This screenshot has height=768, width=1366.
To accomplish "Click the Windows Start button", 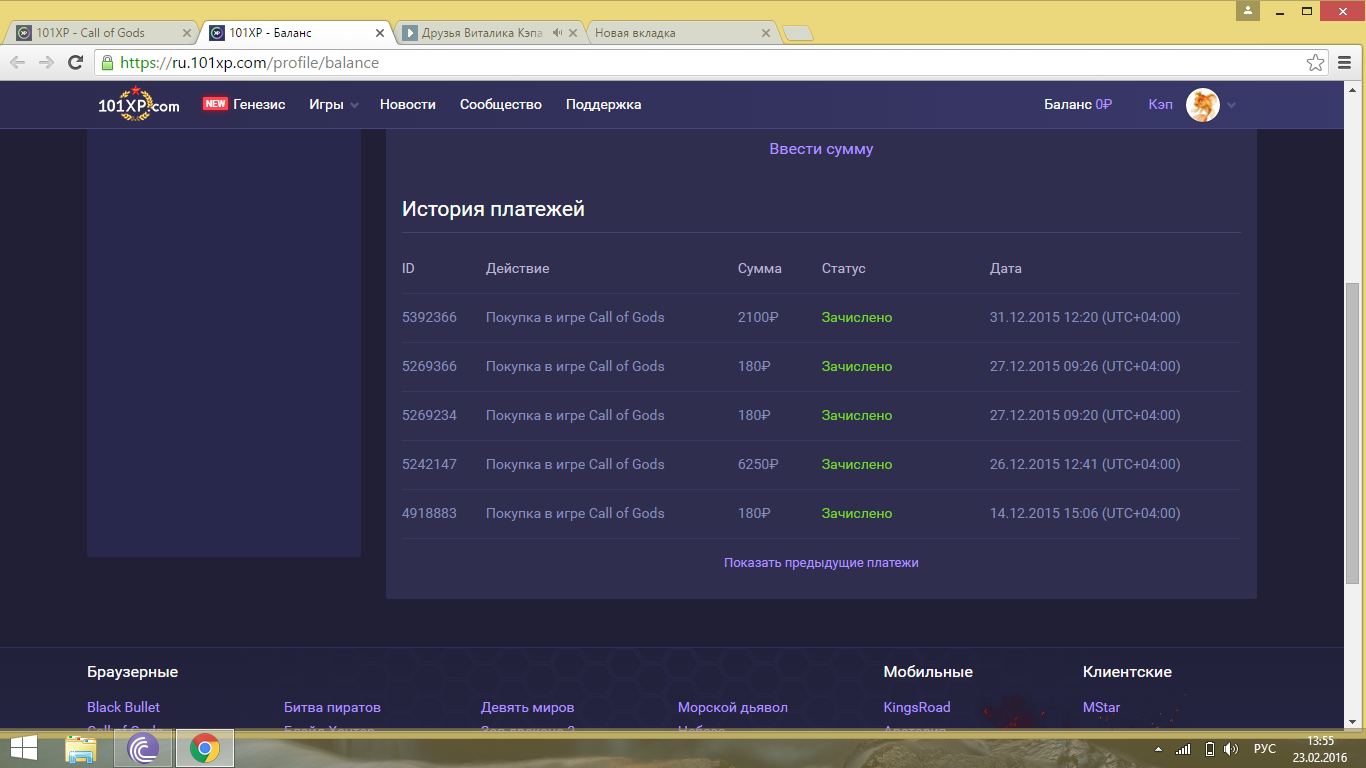I will [x=24, y=747].
